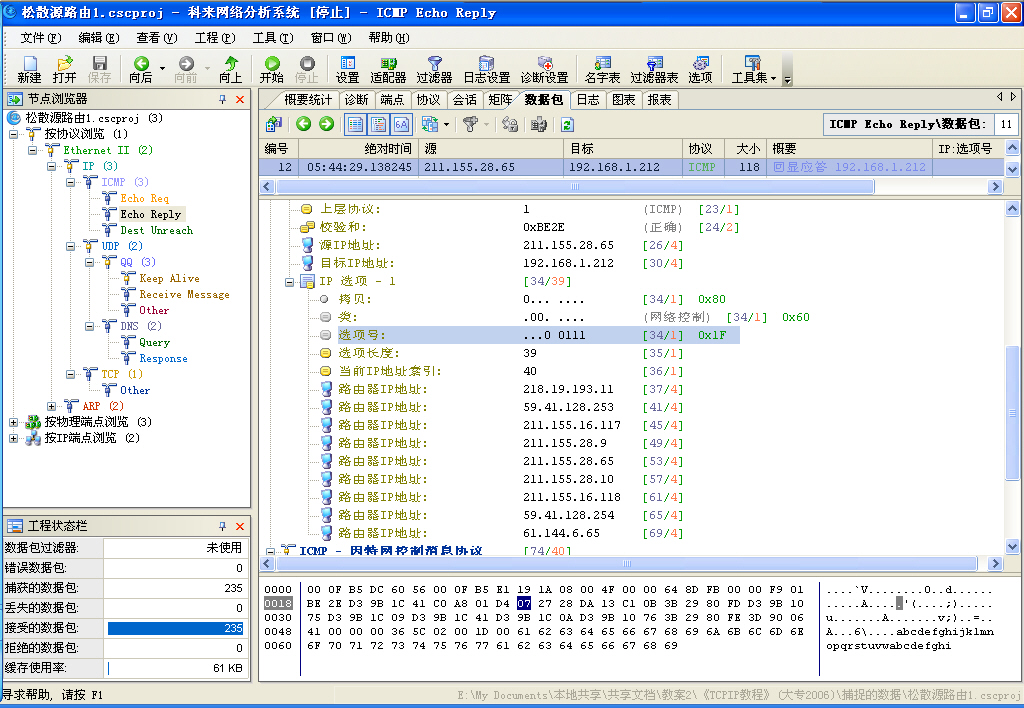This screenshot has width=1024, height=708.
Task: Toggle the packet list view button
Action: pos(355,124)
